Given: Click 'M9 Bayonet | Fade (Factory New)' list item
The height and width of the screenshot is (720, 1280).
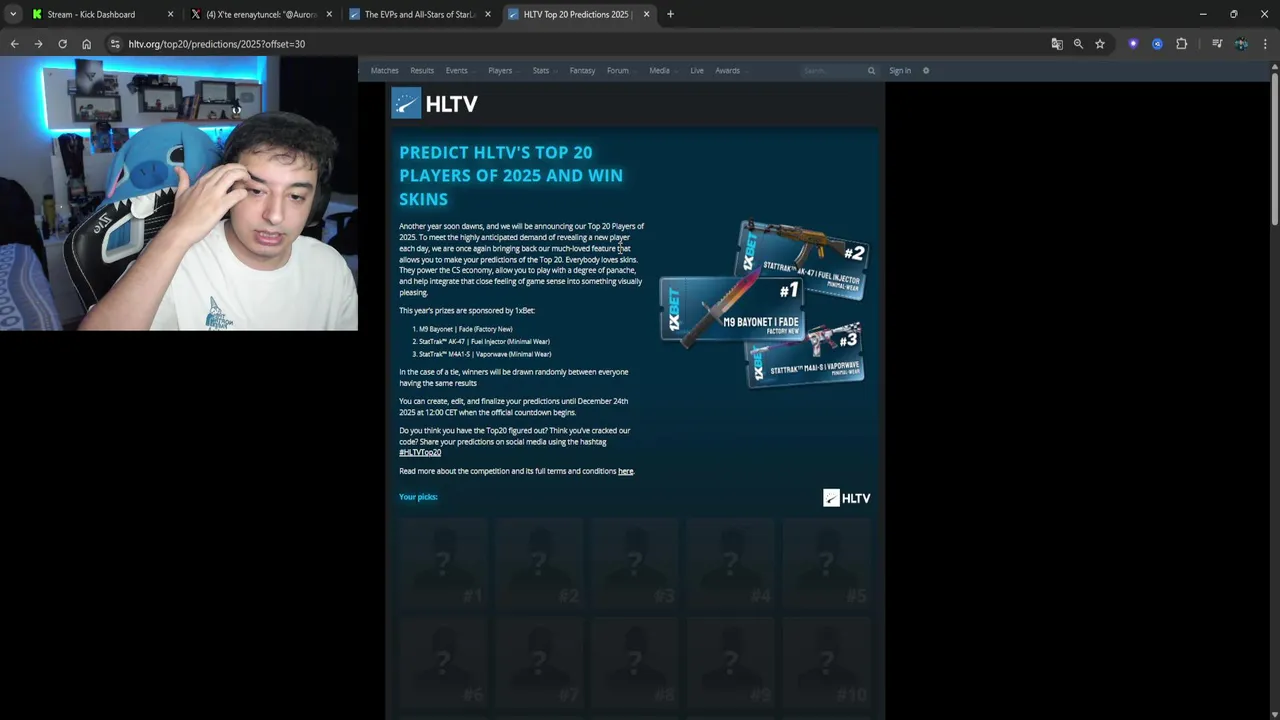Looking at the screenshot, I should pos(465,329).
